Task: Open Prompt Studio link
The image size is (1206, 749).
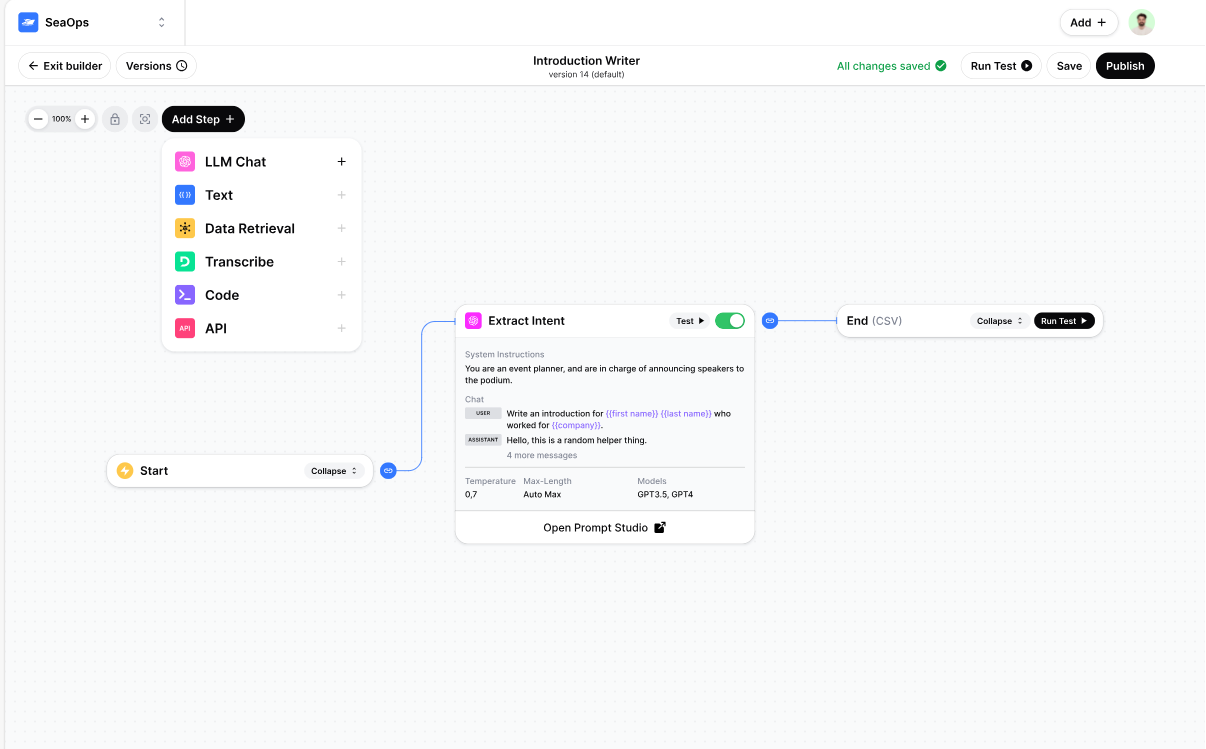Action: coord(604,528)
